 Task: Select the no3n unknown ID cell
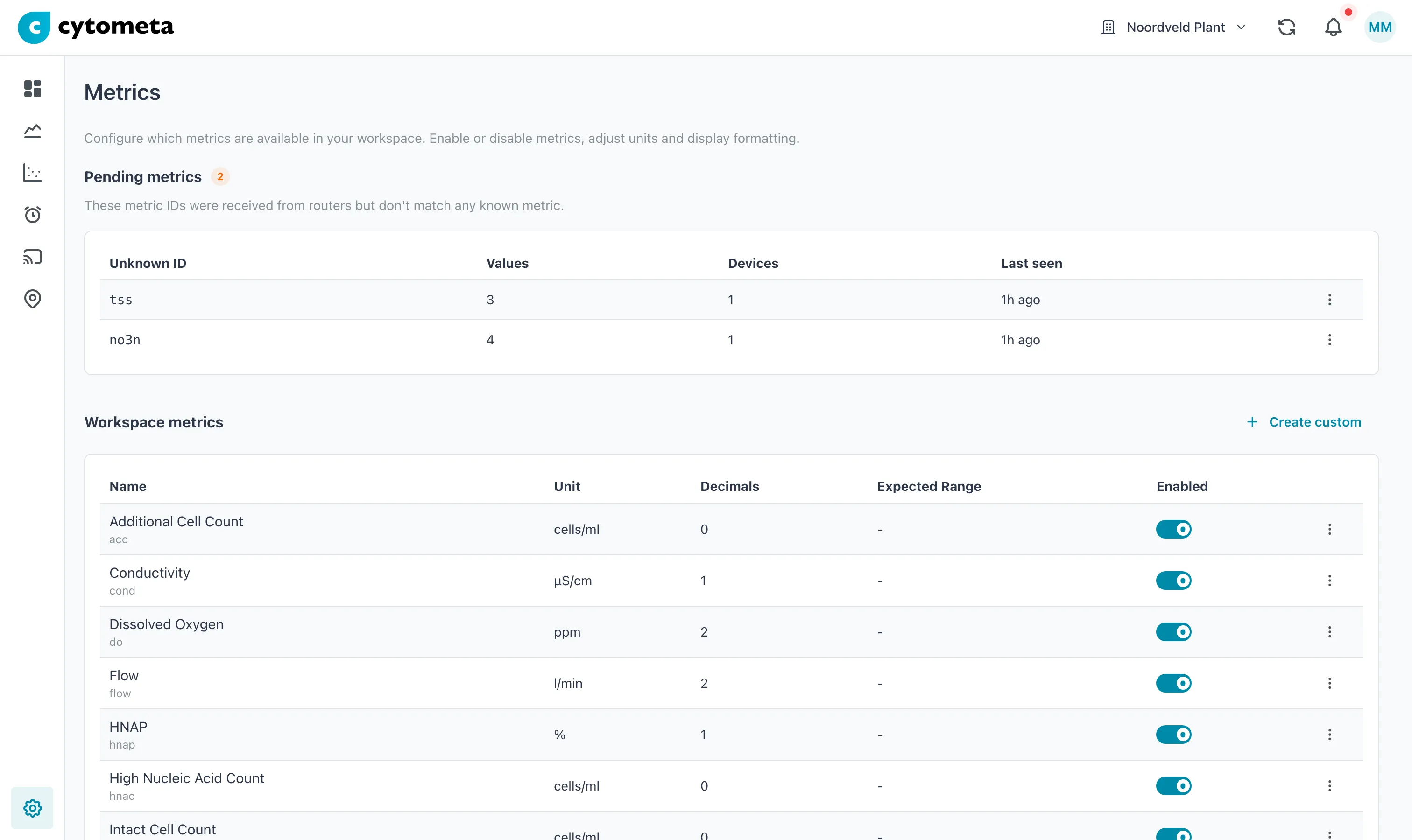(125, 340)
